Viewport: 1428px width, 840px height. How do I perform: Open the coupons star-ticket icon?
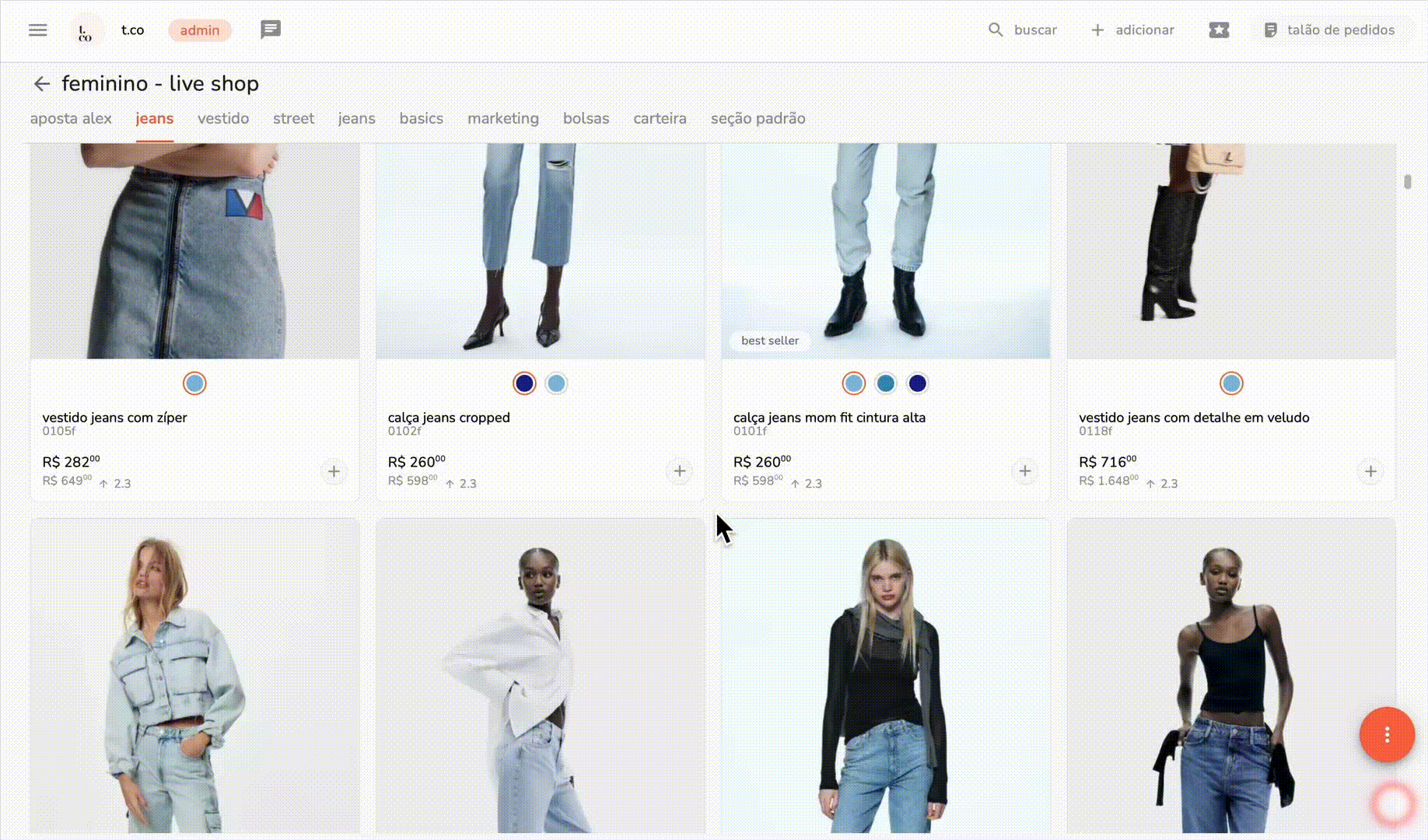coord(1218,30)
